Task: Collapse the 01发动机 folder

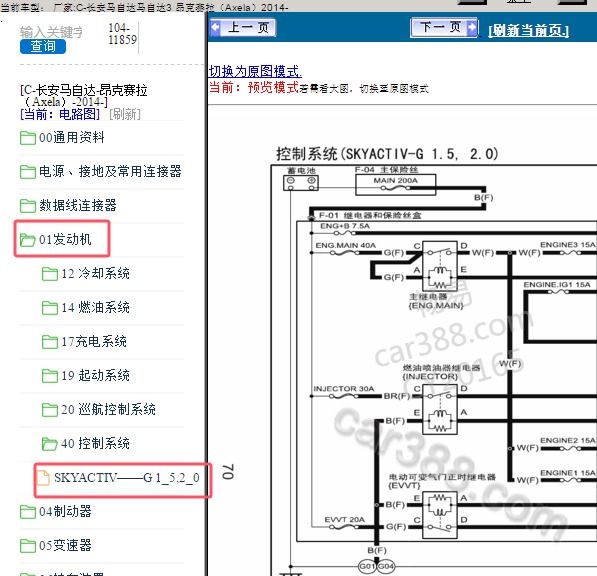Action: 65,239
